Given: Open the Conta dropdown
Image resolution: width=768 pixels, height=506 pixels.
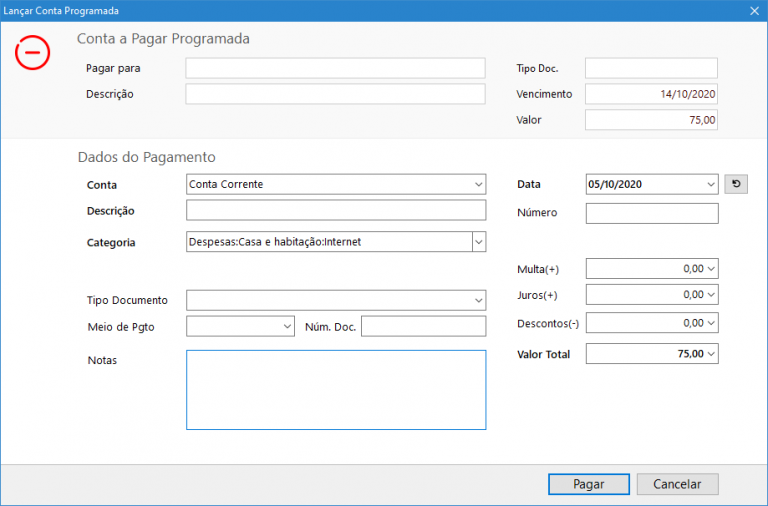Looking at the screenshot, I should click(478, 184).
